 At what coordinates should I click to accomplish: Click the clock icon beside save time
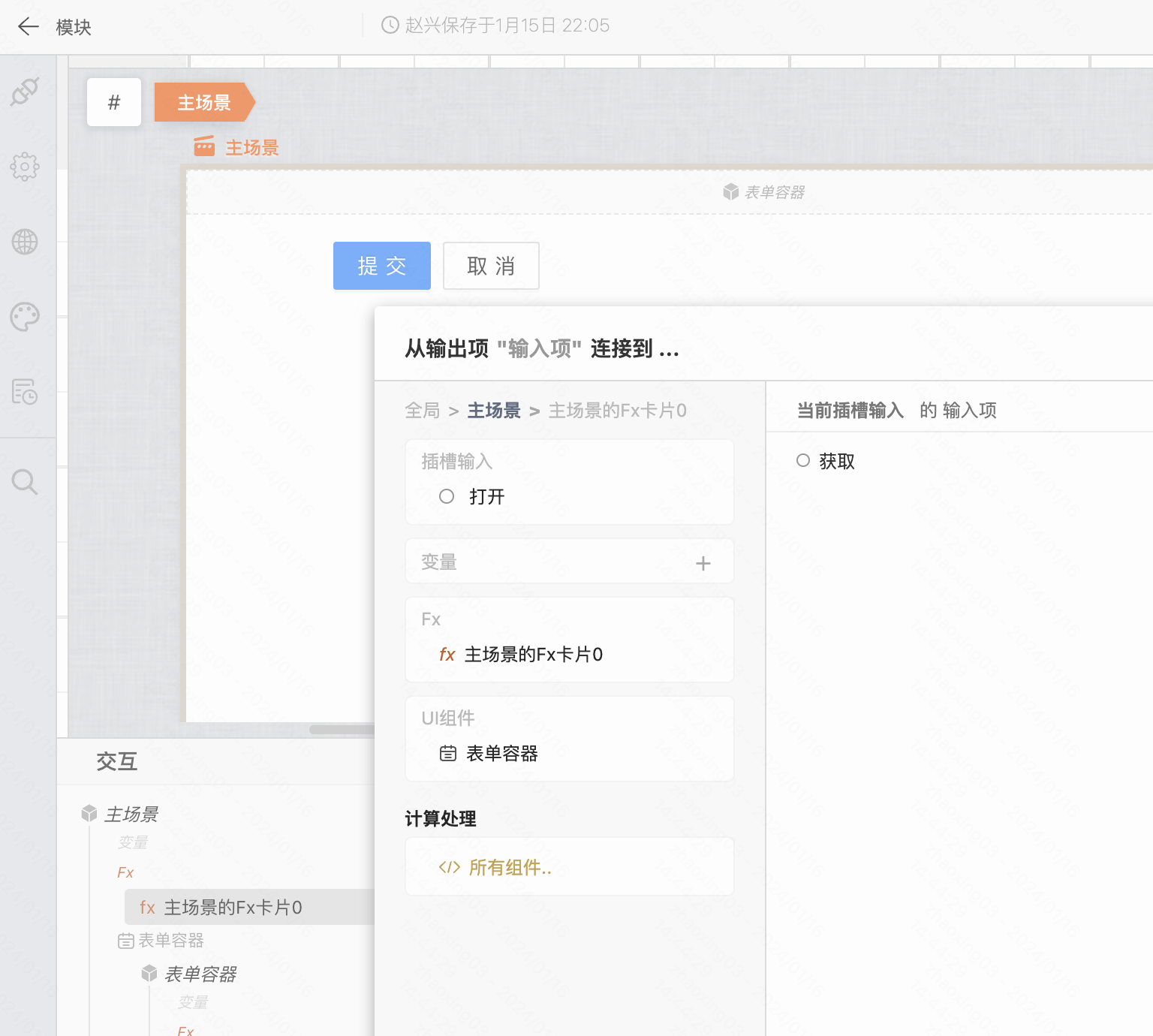click(390, 26)
